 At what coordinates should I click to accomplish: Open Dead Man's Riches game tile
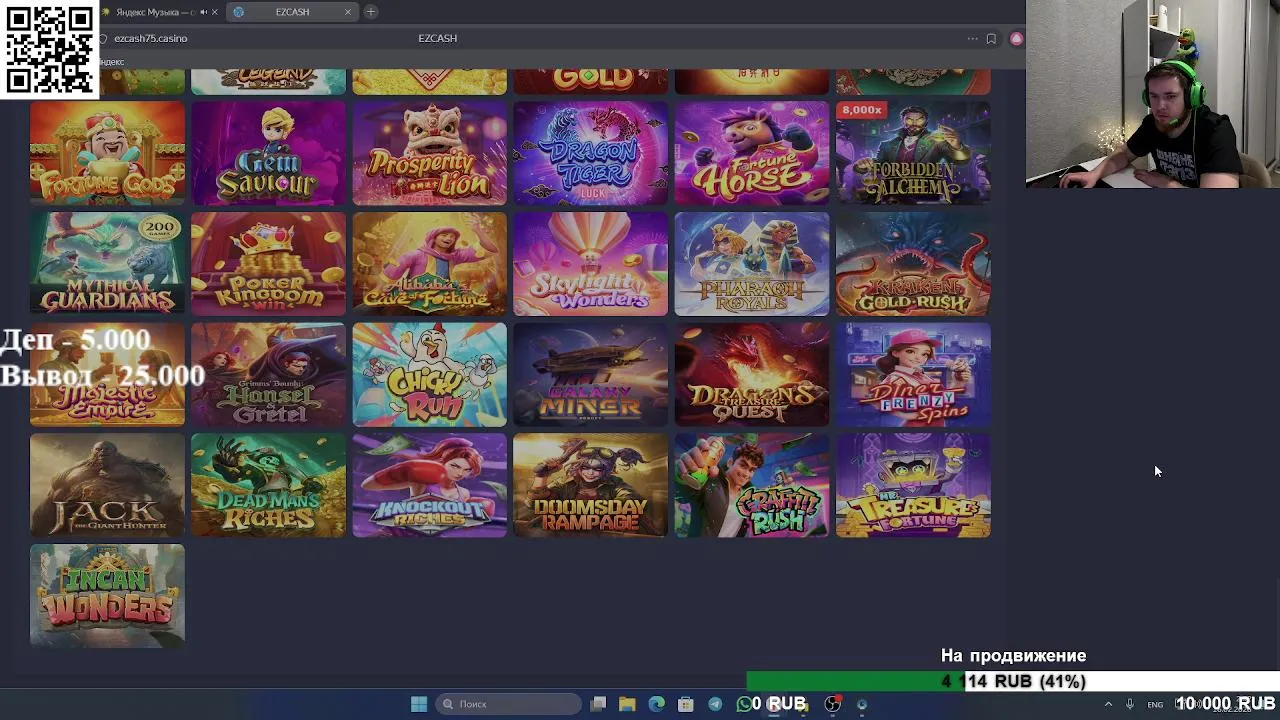[268, 486]
